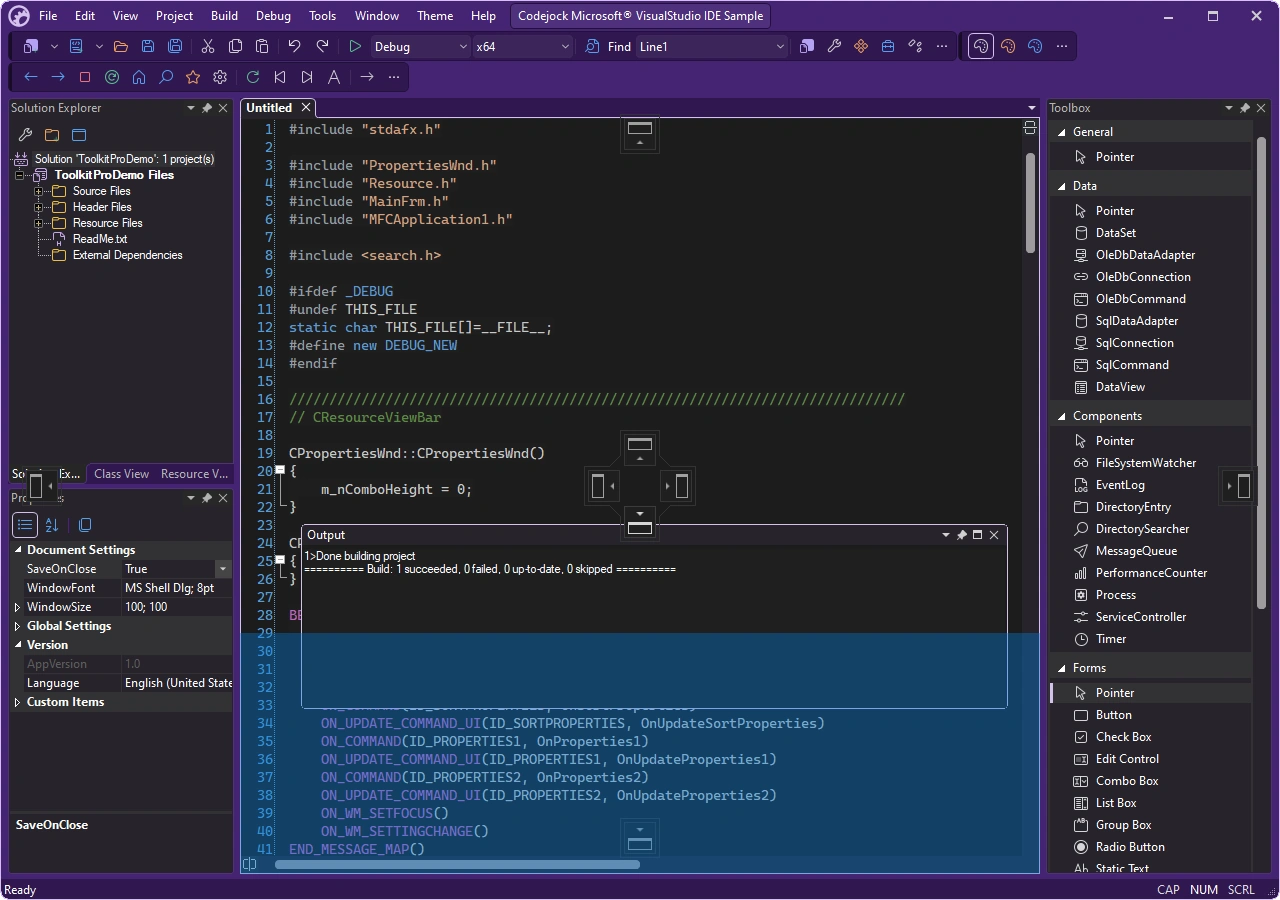1280x900 pixels.
Task: Pin the Solution Explorer panel
Action: pos(207,108)
